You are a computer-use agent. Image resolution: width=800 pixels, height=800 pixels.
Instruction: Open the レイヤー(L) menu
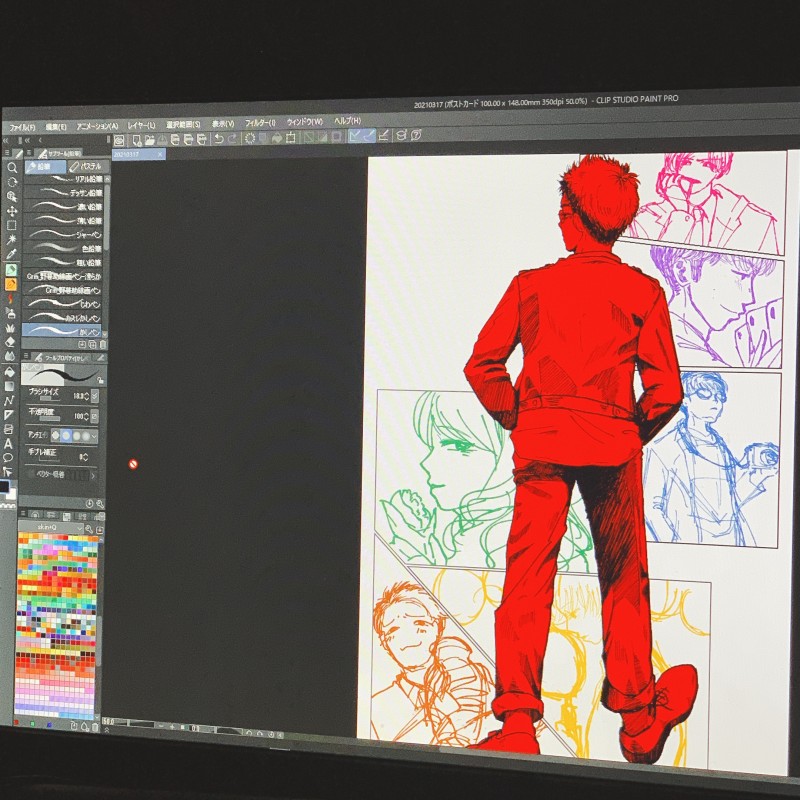141,125
